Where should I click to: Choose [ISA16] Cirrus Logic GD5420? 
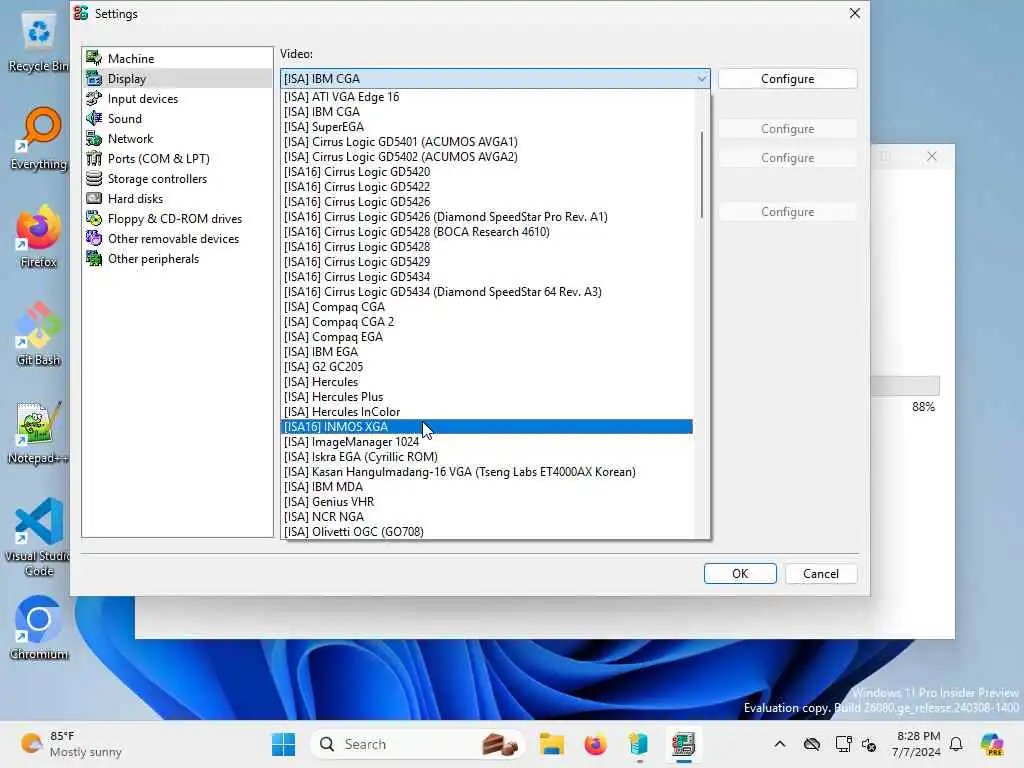(x=487, y=172)
